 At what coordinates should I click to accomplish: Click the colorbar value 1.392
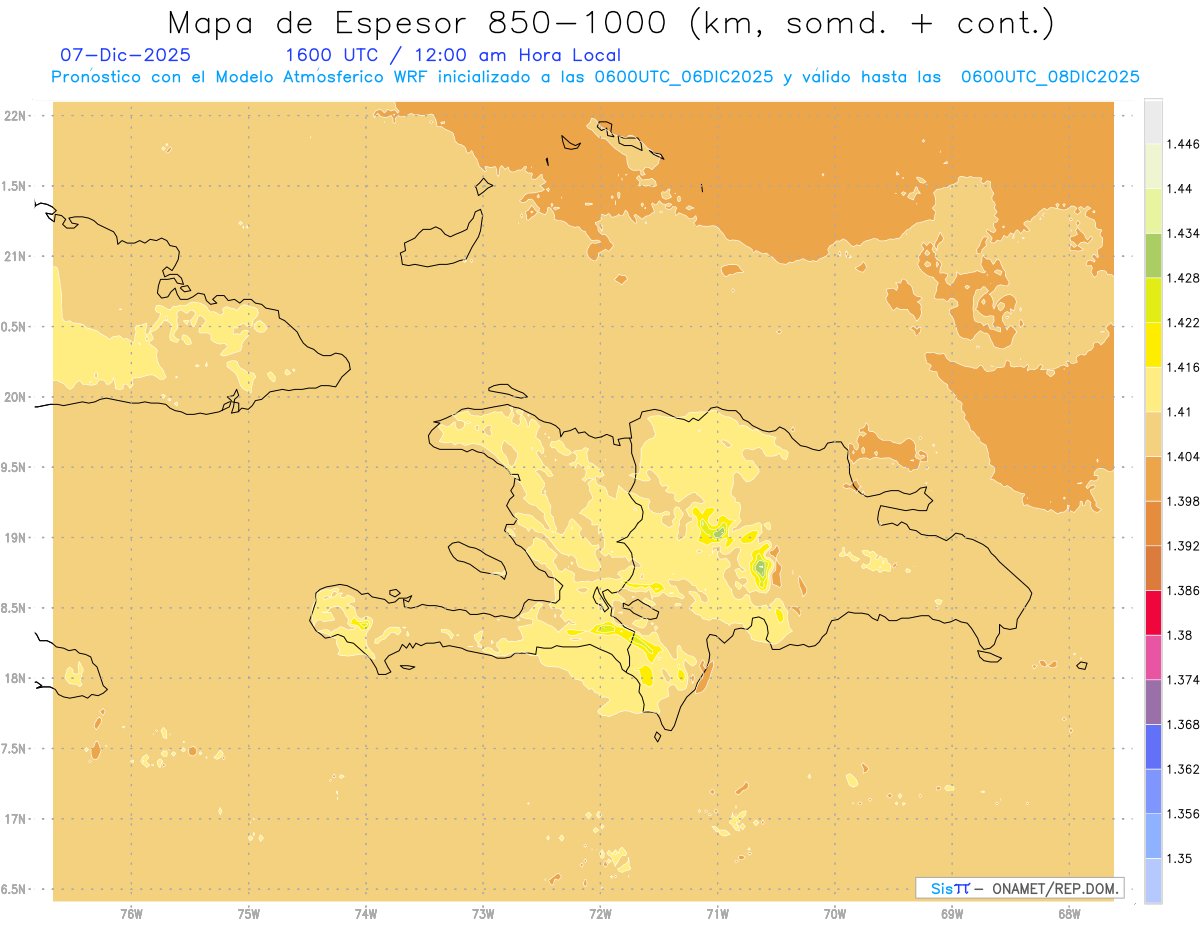pos(1184,546)
